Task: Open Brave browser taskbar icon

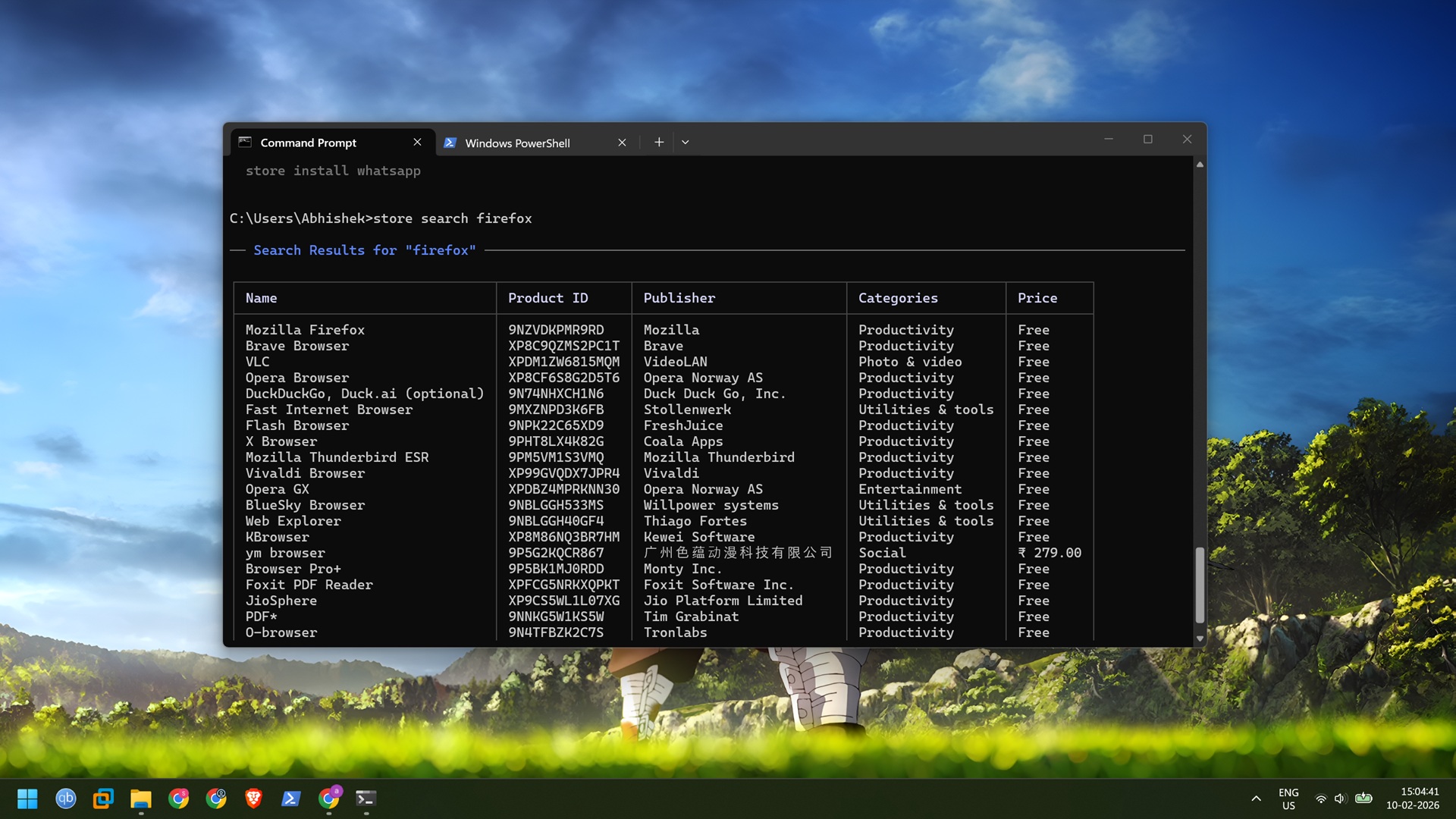Action: [253, 799]
